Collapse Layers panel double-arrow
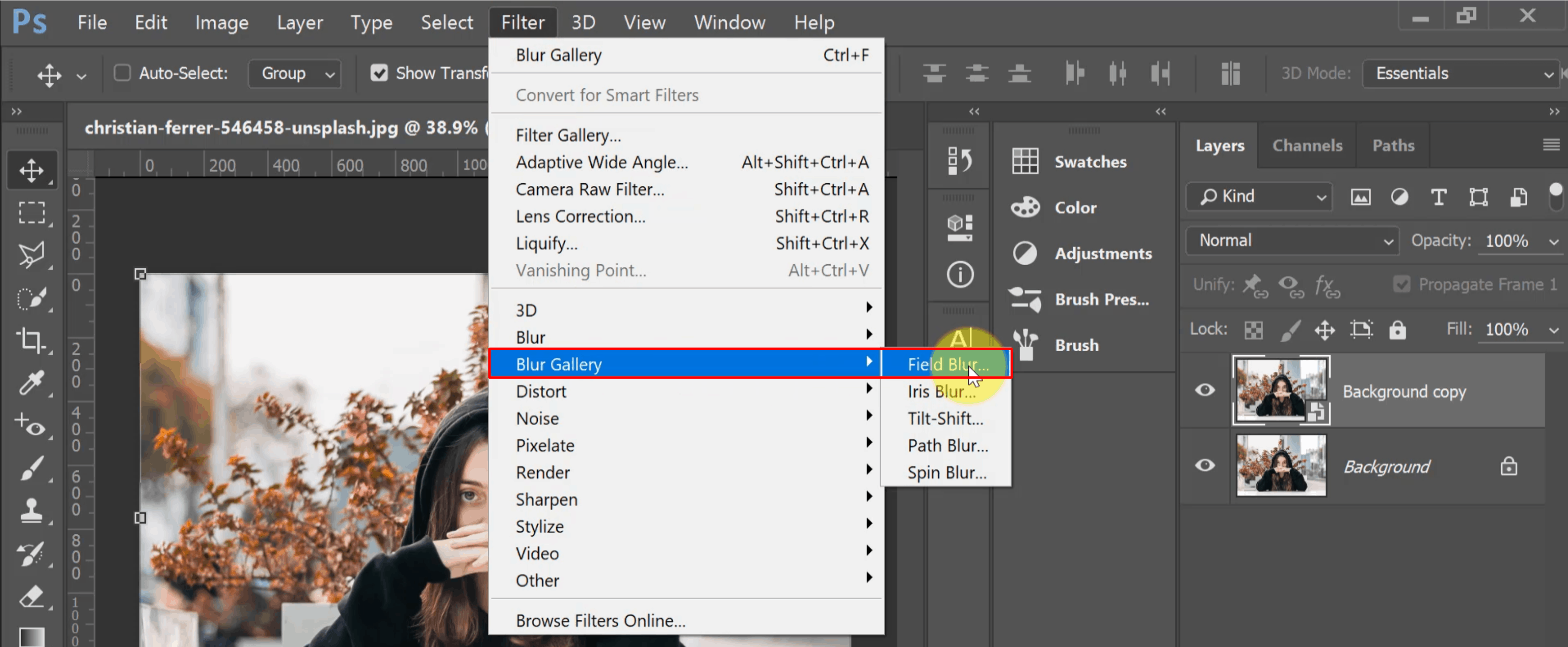Image resolution: width=1568 pixels, height=647 pixels. pos(1554,111)
